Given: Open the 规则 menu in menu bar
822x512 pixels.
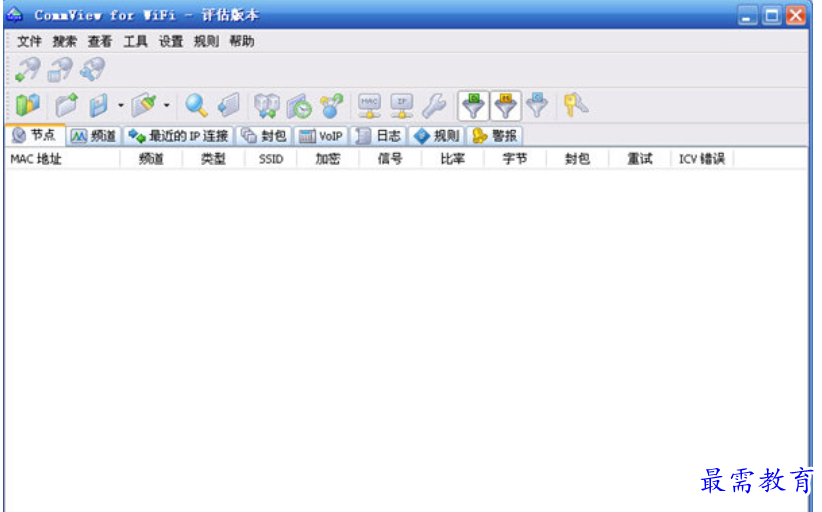Looking at the screenshot, I should (x=206, y=41).
